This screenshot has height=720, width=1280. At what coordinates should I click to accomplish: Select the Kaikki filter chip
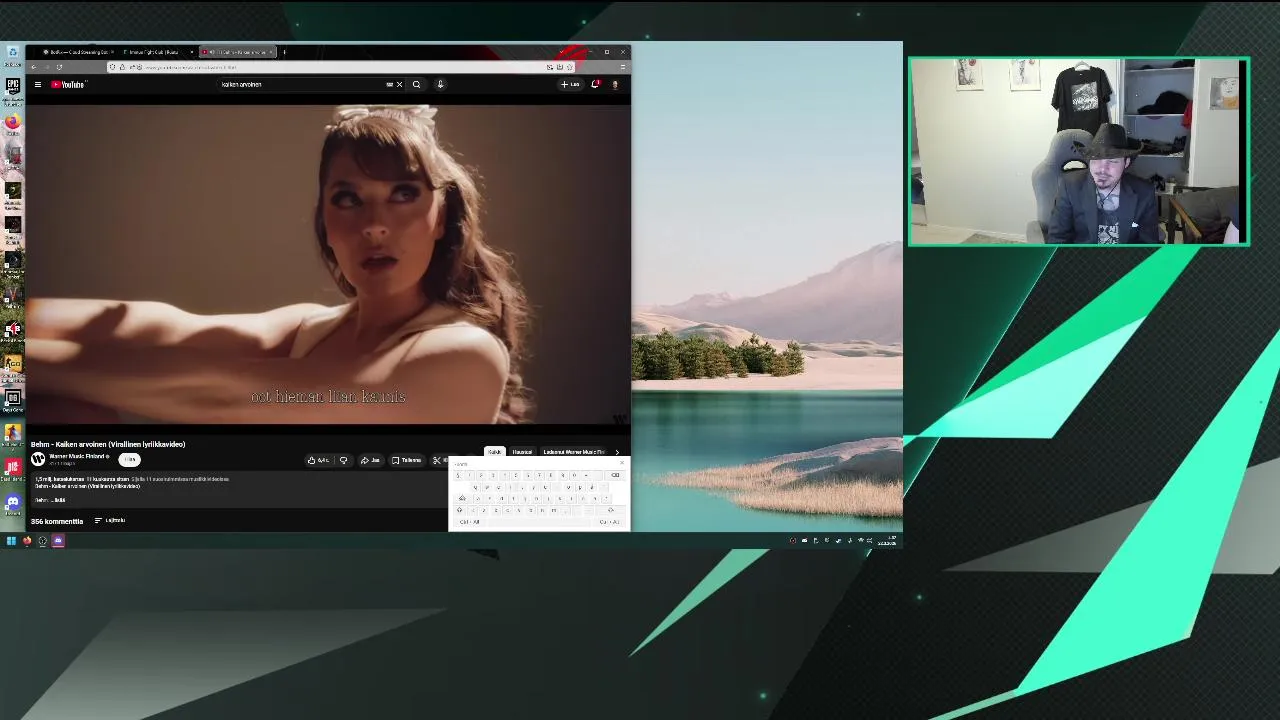click(x=494, y=452)
